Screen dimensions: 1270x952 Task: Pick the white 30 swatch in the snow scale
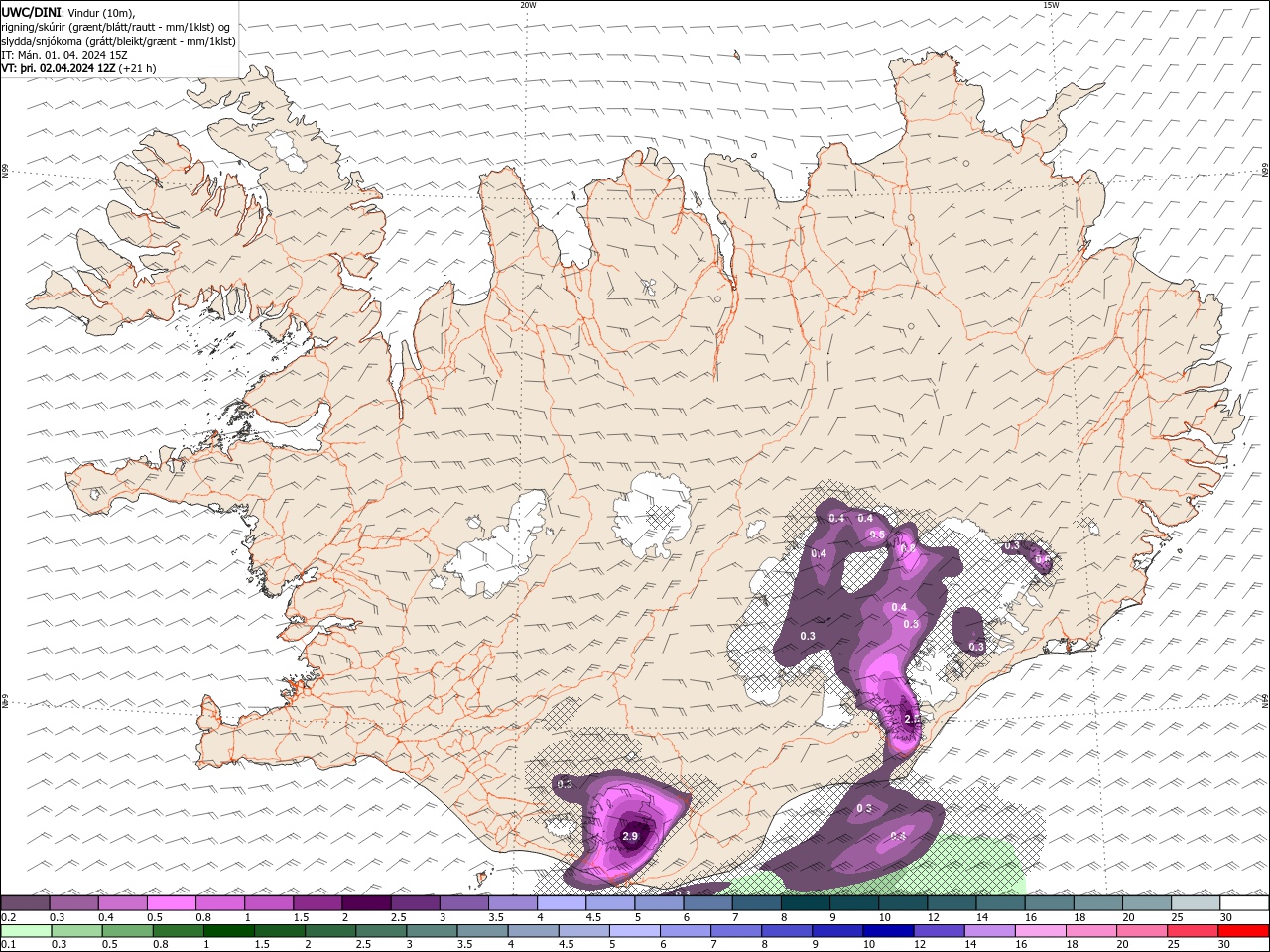1244,902
